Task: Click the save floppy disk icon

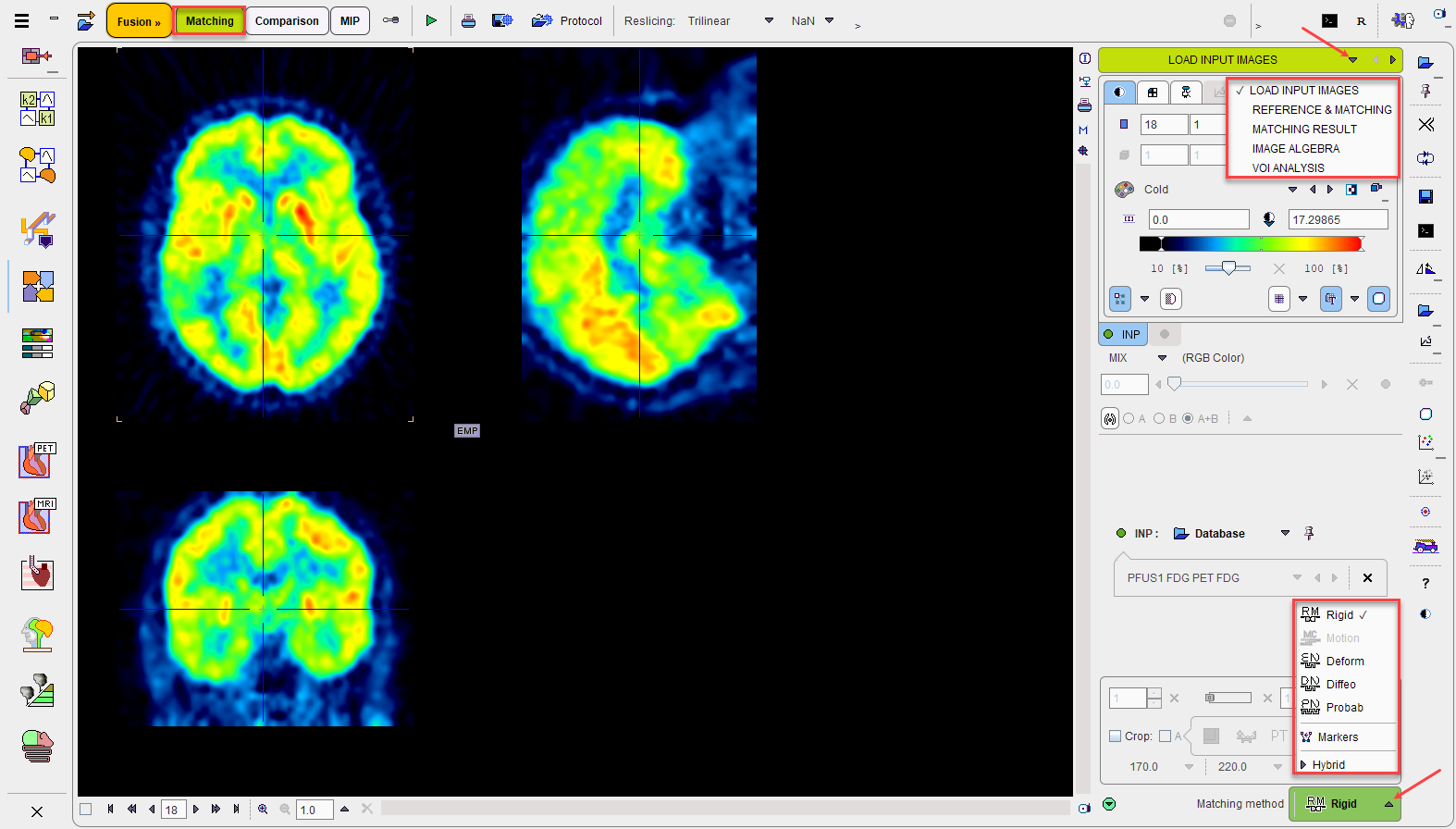Action: tap(1425, 196)
